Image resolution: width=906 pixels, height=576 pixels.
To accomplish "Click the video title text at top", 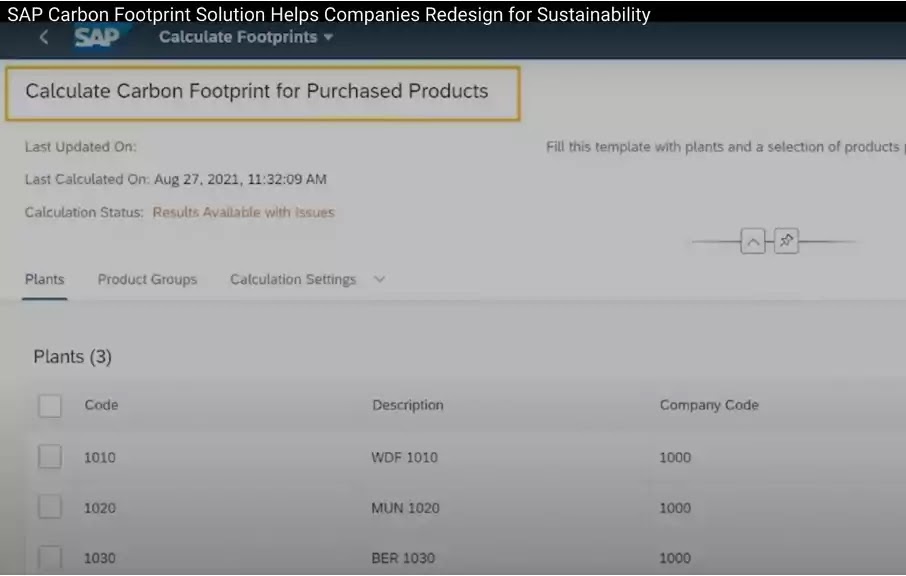I will click(329, 14).
